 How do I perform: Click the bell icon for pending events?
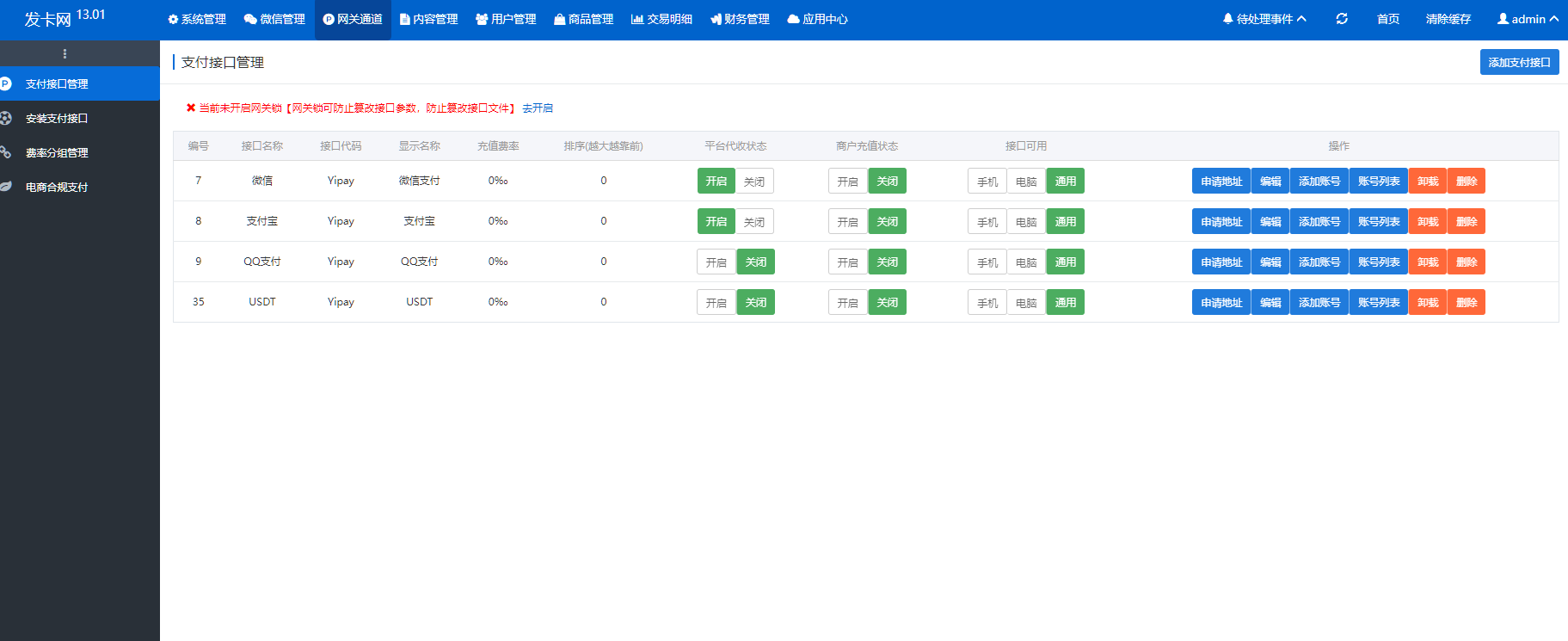(1227, 19)
